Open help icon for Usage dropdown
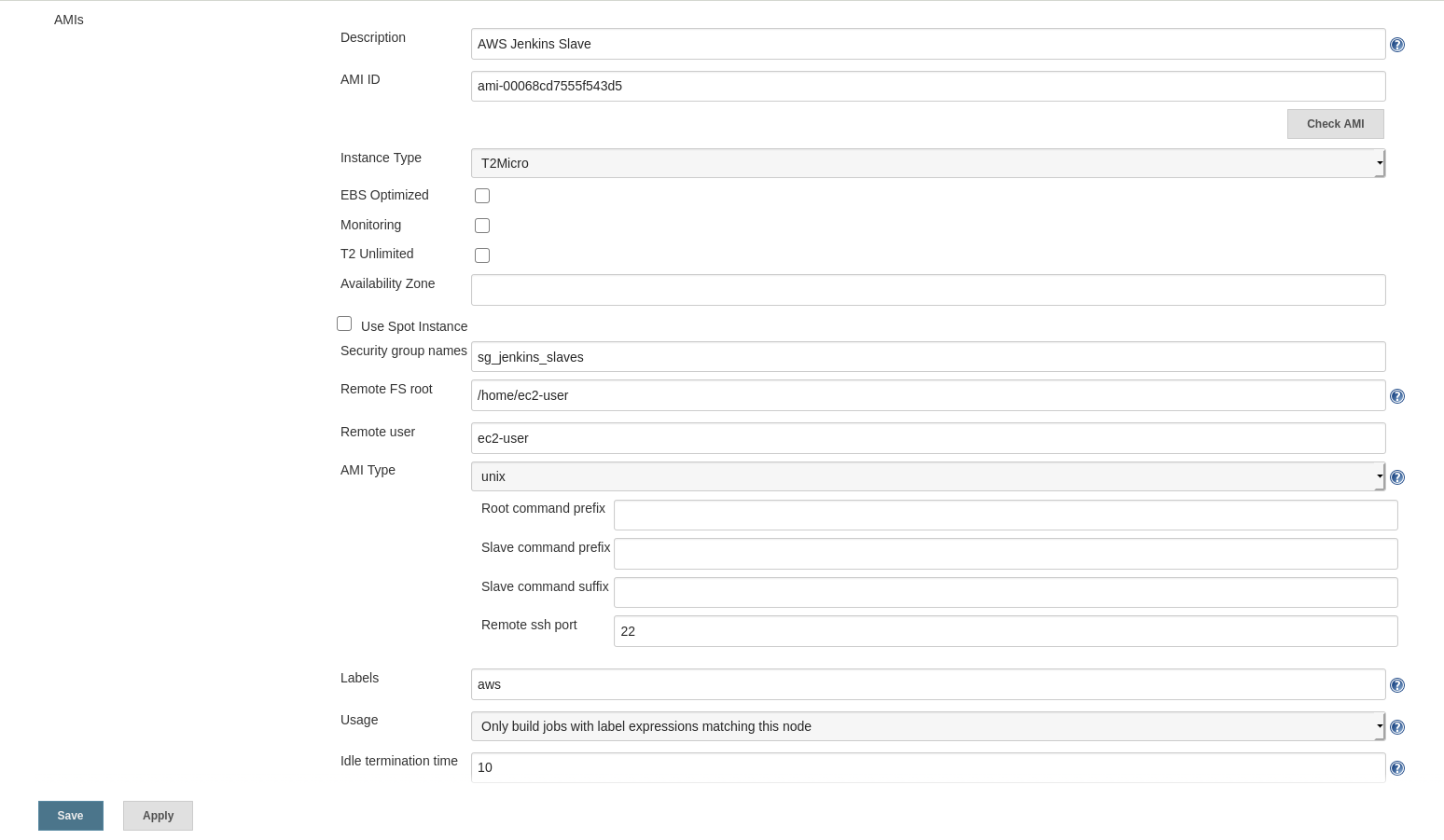The image size is (1444, 840). point(1396,727)
